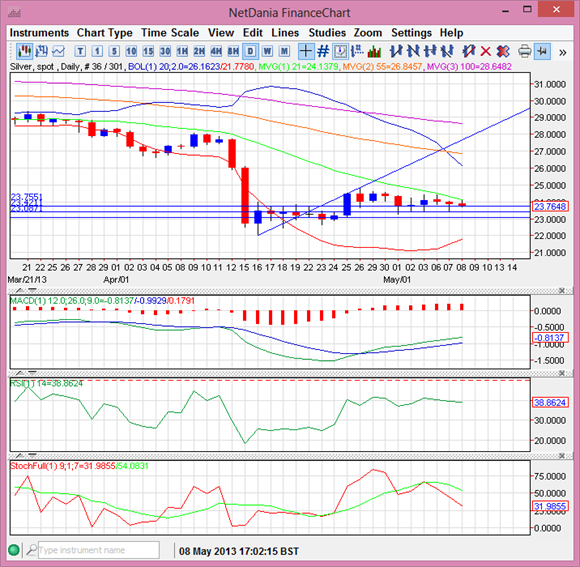Click the red X delete line icon

pos(485,51)
